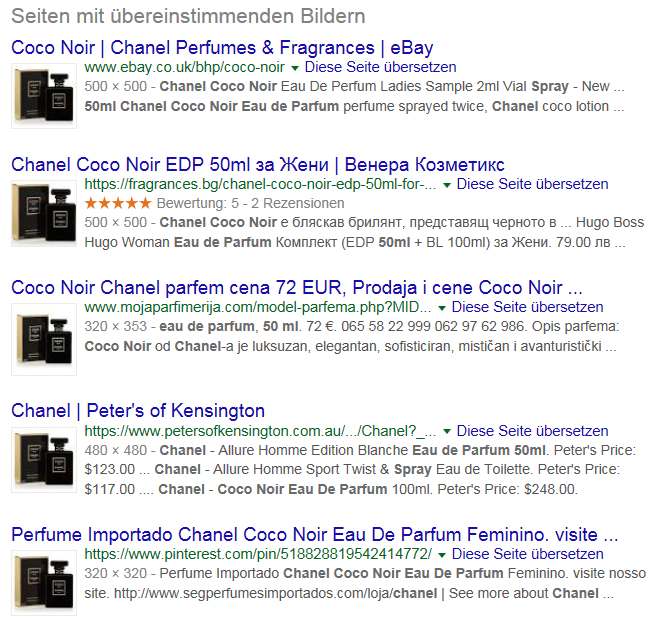Open the Perfume Importado Chanel Pinterest result
The image size is (665, 619).
tap(314, 533)
